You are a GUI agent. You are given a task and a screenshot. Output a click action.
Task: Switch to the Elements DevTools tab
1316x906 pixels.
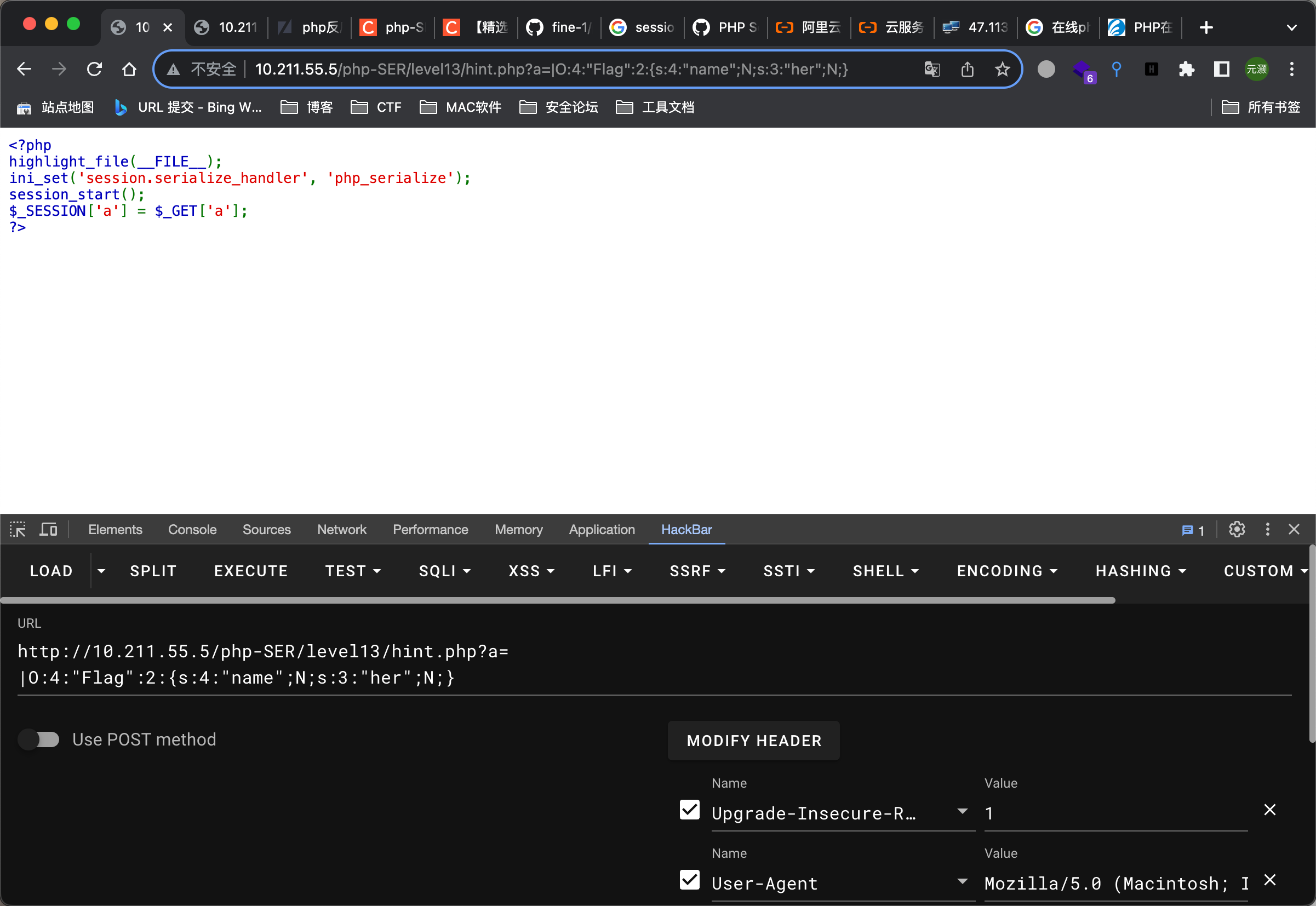click(115, 530)
